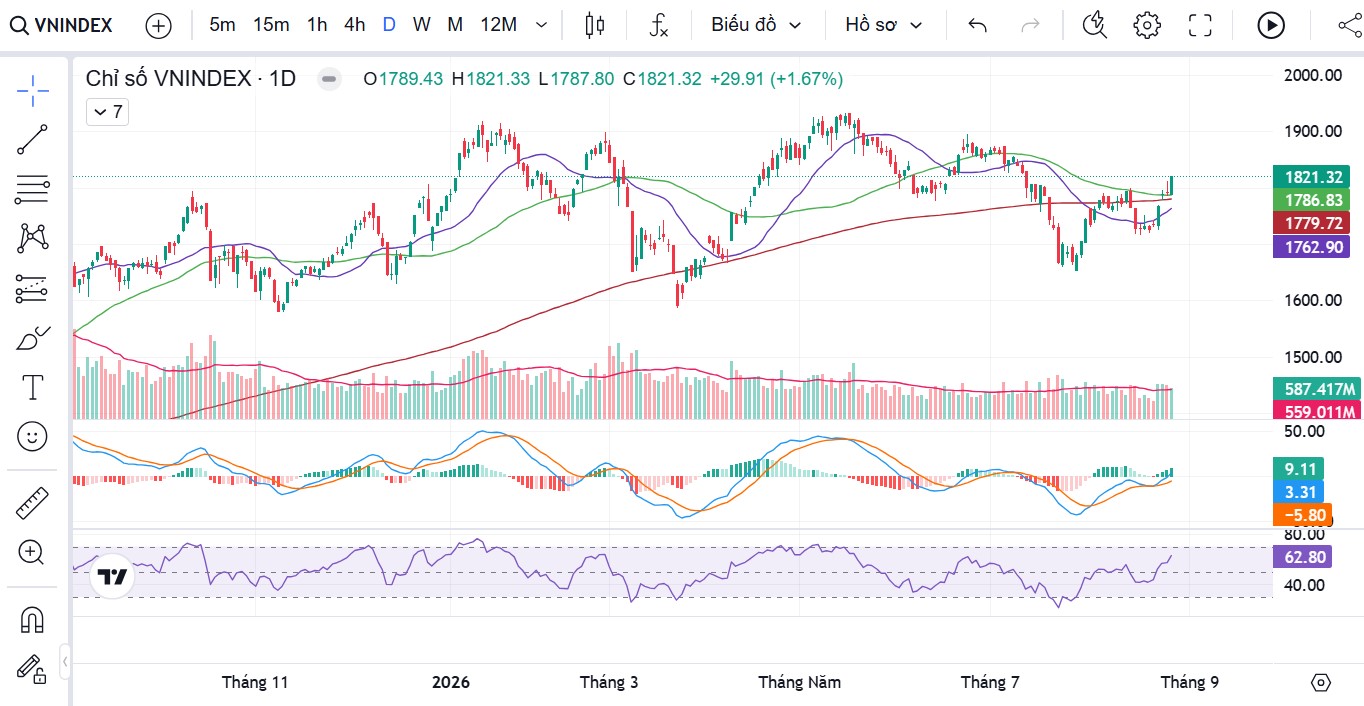Select the 15m timeframe
The image size is (1364, 706).
[x=271, y=25]
